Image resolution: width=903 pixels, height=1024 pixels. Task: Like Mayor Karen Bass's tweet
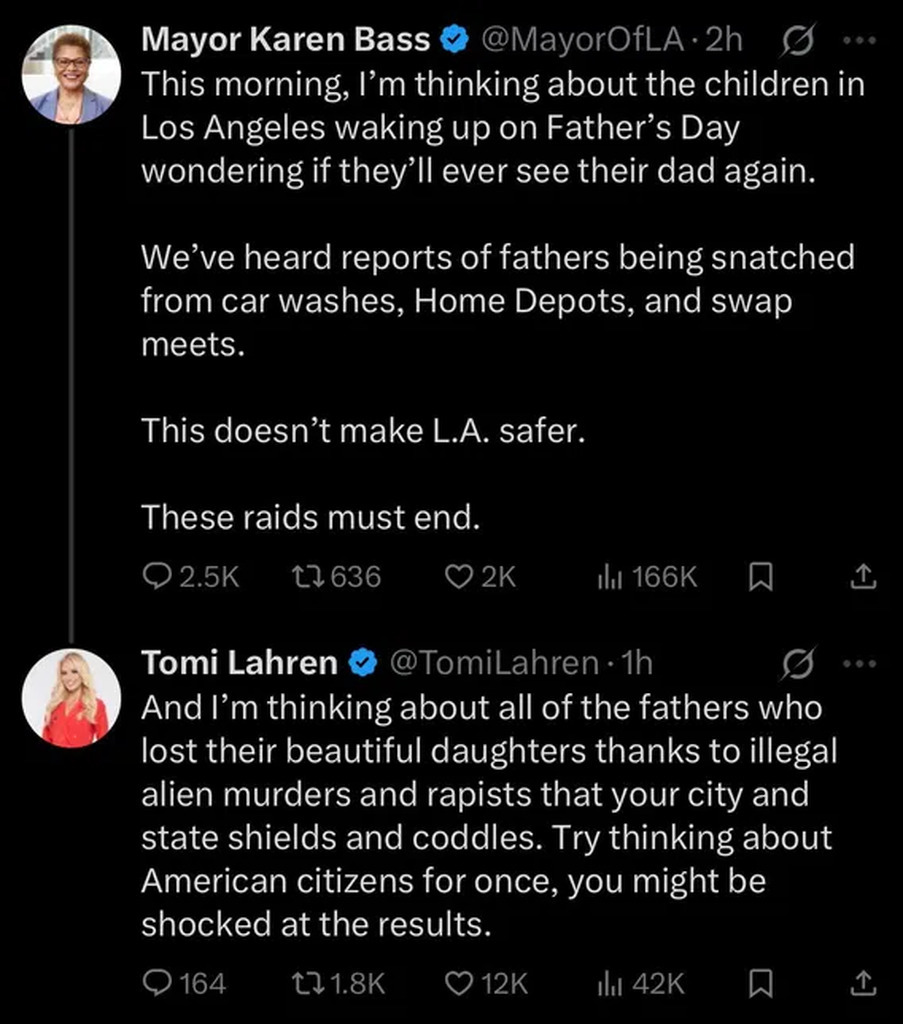tap(458, 576)
